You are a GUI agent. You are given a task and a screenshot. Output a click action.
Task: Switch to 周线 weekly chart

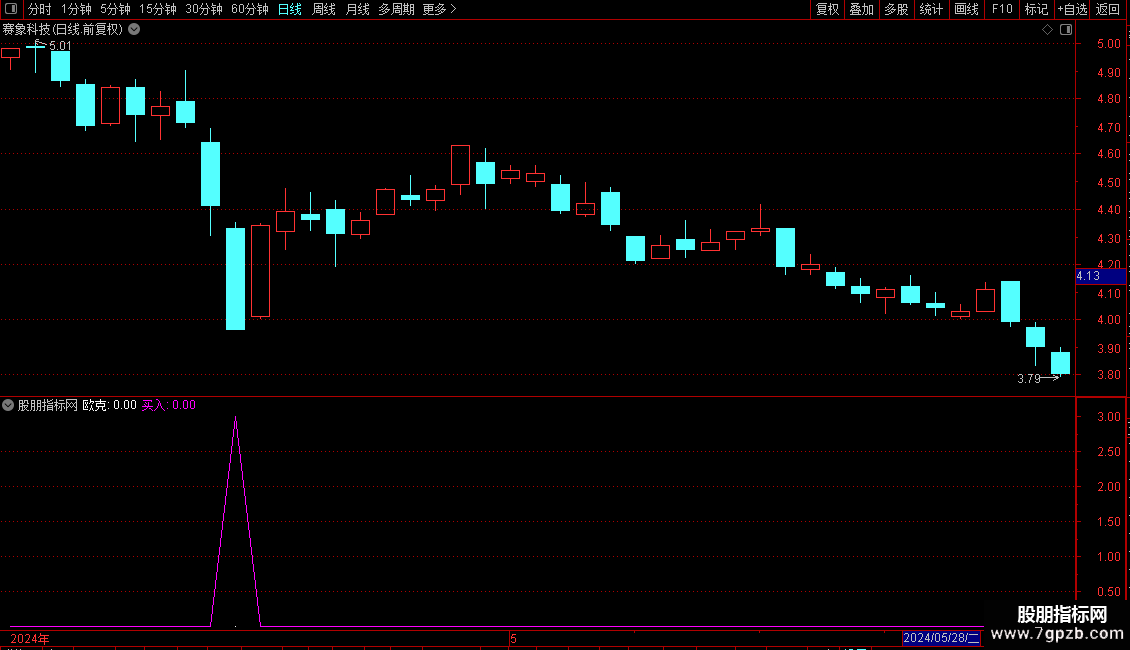click(x=324, y=9)
